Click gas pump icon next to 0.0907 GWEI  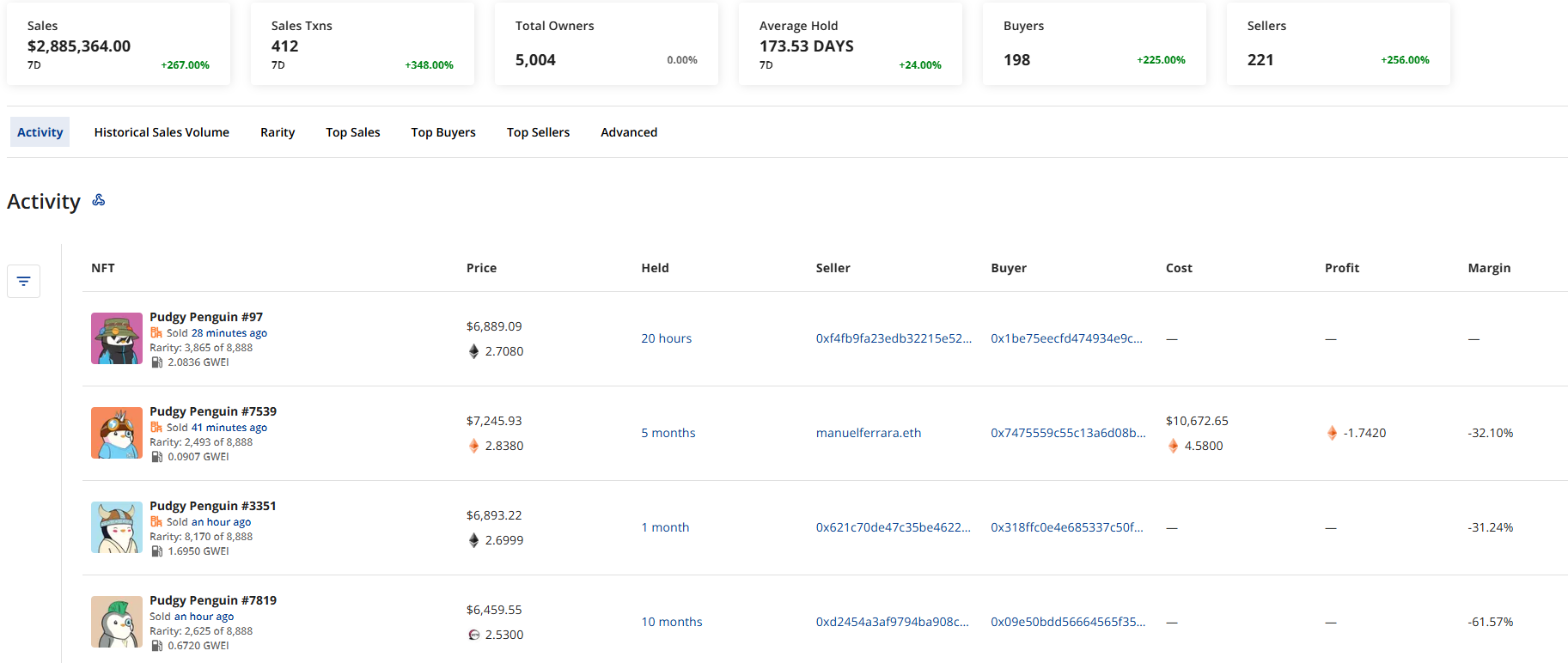[x=156, y=457]
